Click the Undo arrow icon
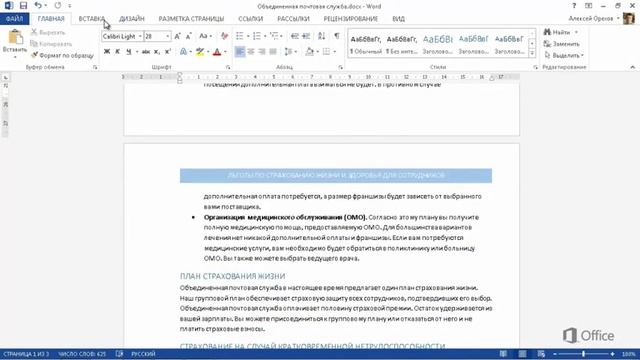The height and width of the screenshot is (360, 640). coord(38,6)
